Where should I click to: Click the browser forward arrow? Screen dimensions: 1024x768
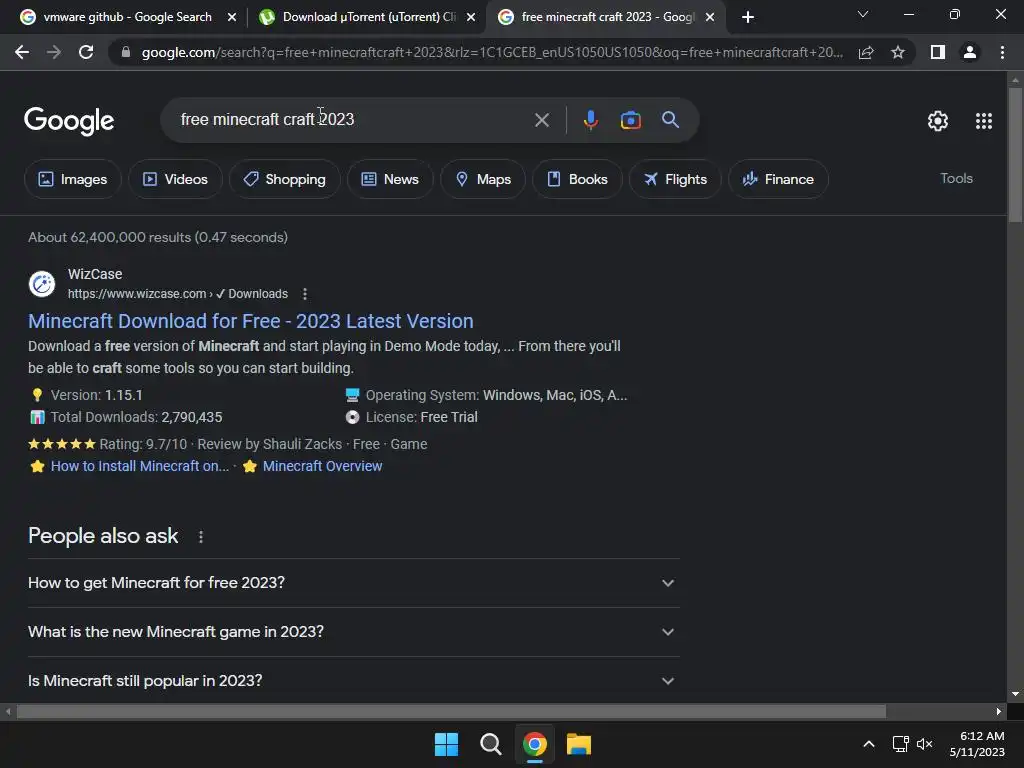[54, 52]
